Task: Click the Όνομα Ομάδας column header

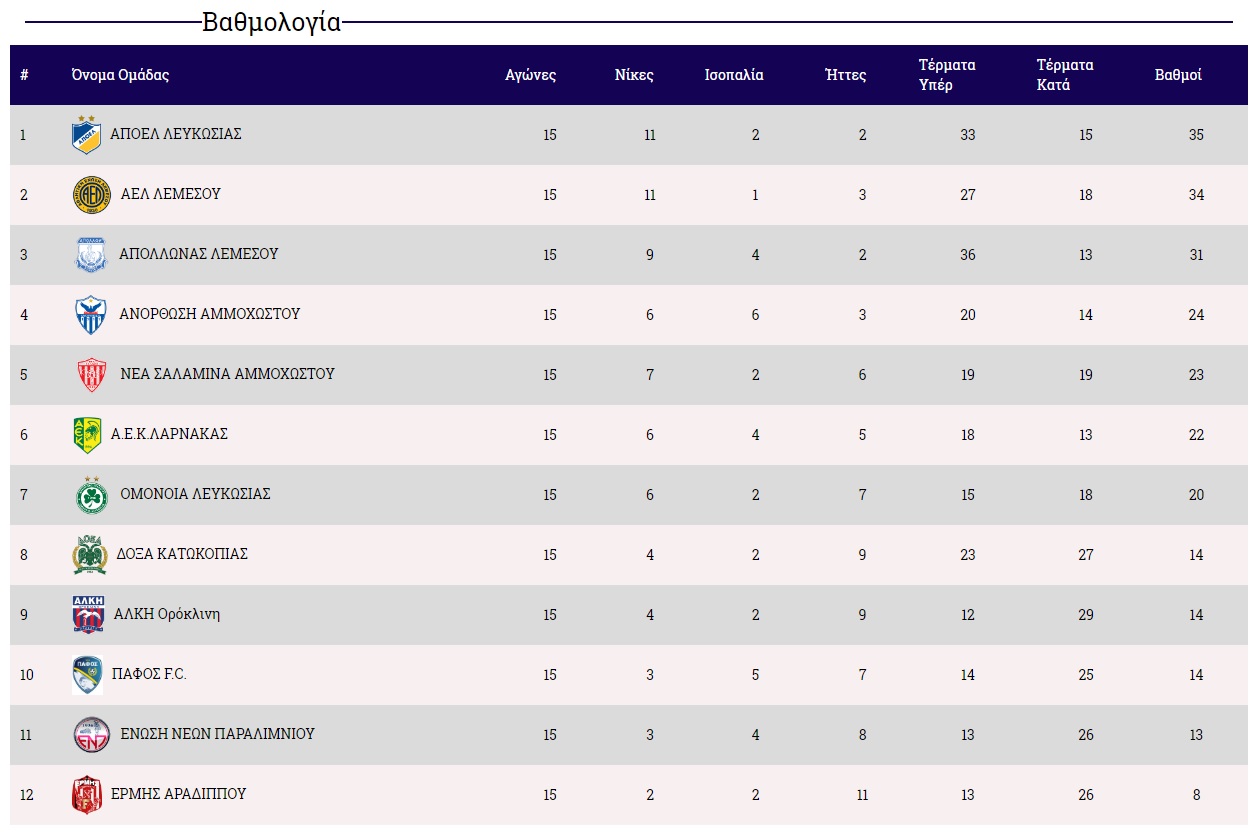Action: (x=120, y=75)
